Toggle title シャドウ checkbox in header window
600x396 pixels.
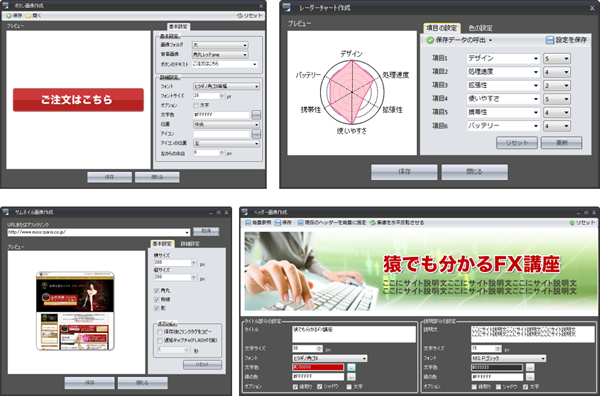point(320,387)
